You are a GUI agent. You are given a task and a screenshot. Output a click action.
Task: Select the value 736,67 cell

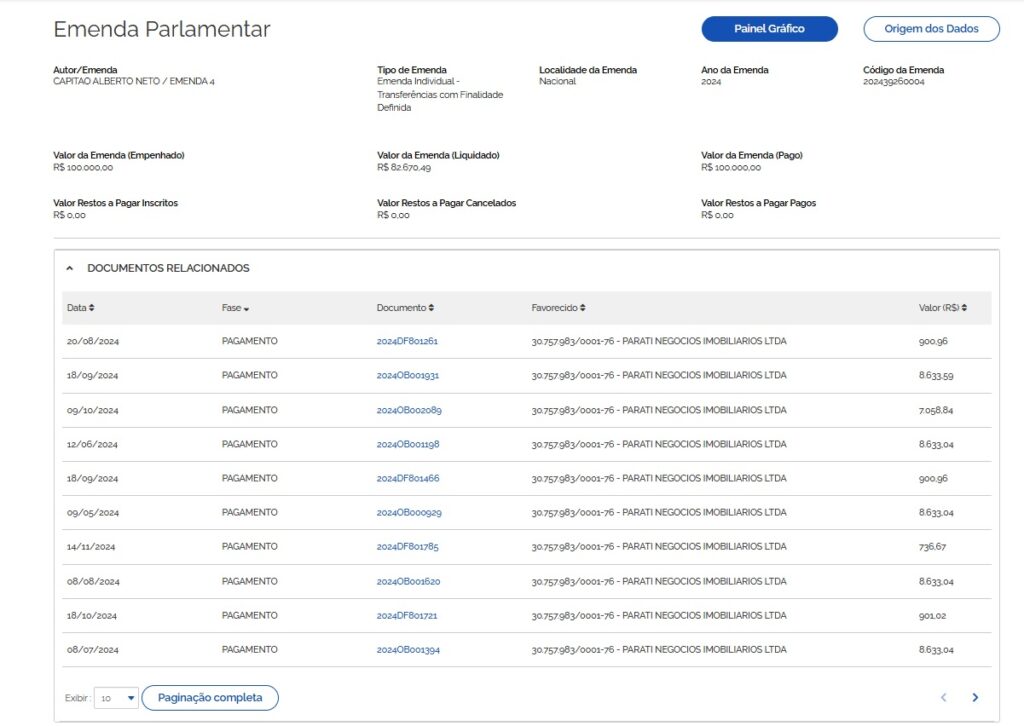pyautogui.click(x=932, y=546)
